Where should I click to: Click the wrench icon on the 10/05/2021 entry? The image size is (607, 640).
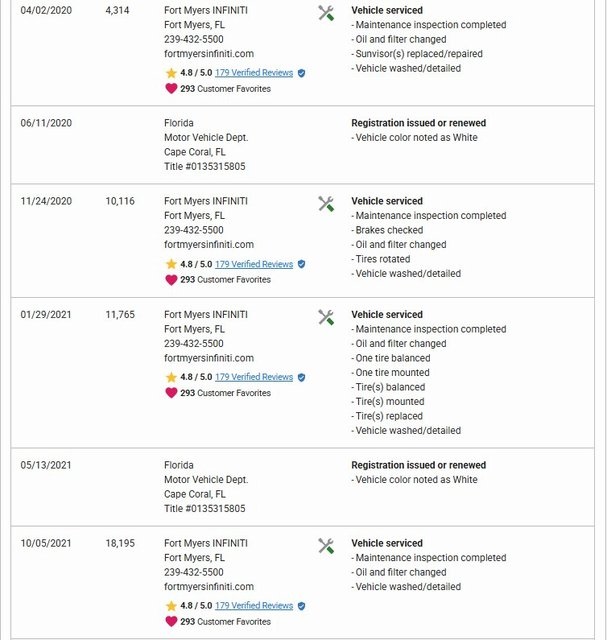(326, 546)
